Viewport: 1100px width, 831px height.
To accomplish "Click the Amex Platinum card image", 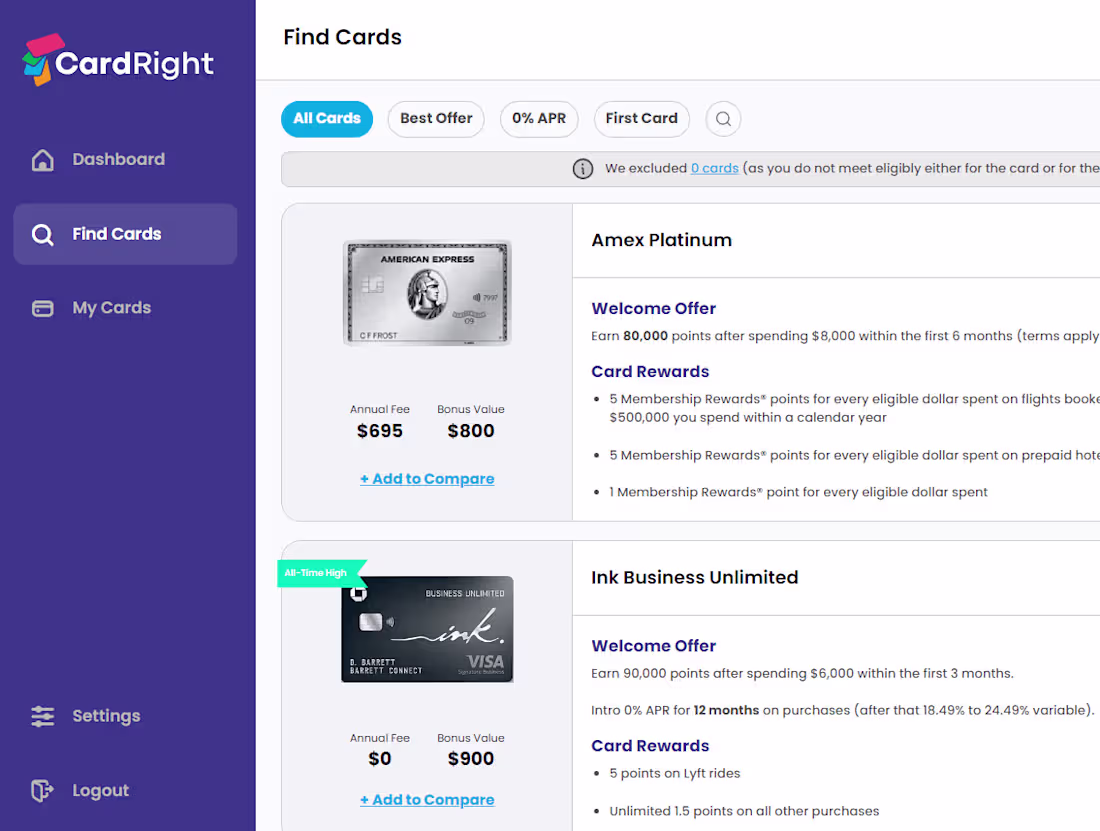I will 427,292.
